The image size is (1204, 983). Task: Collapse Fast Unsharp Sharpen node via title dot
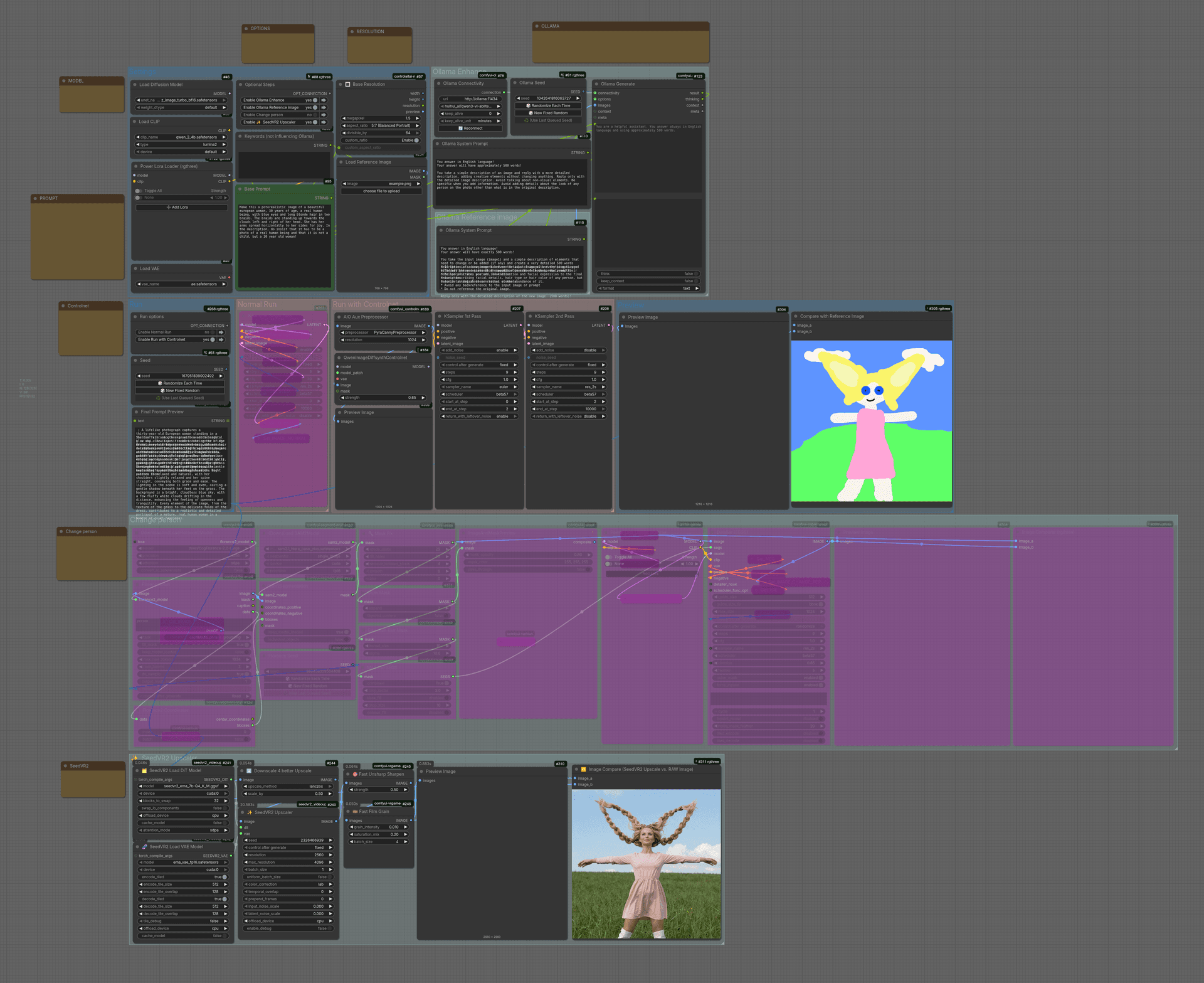click(348, 774)
